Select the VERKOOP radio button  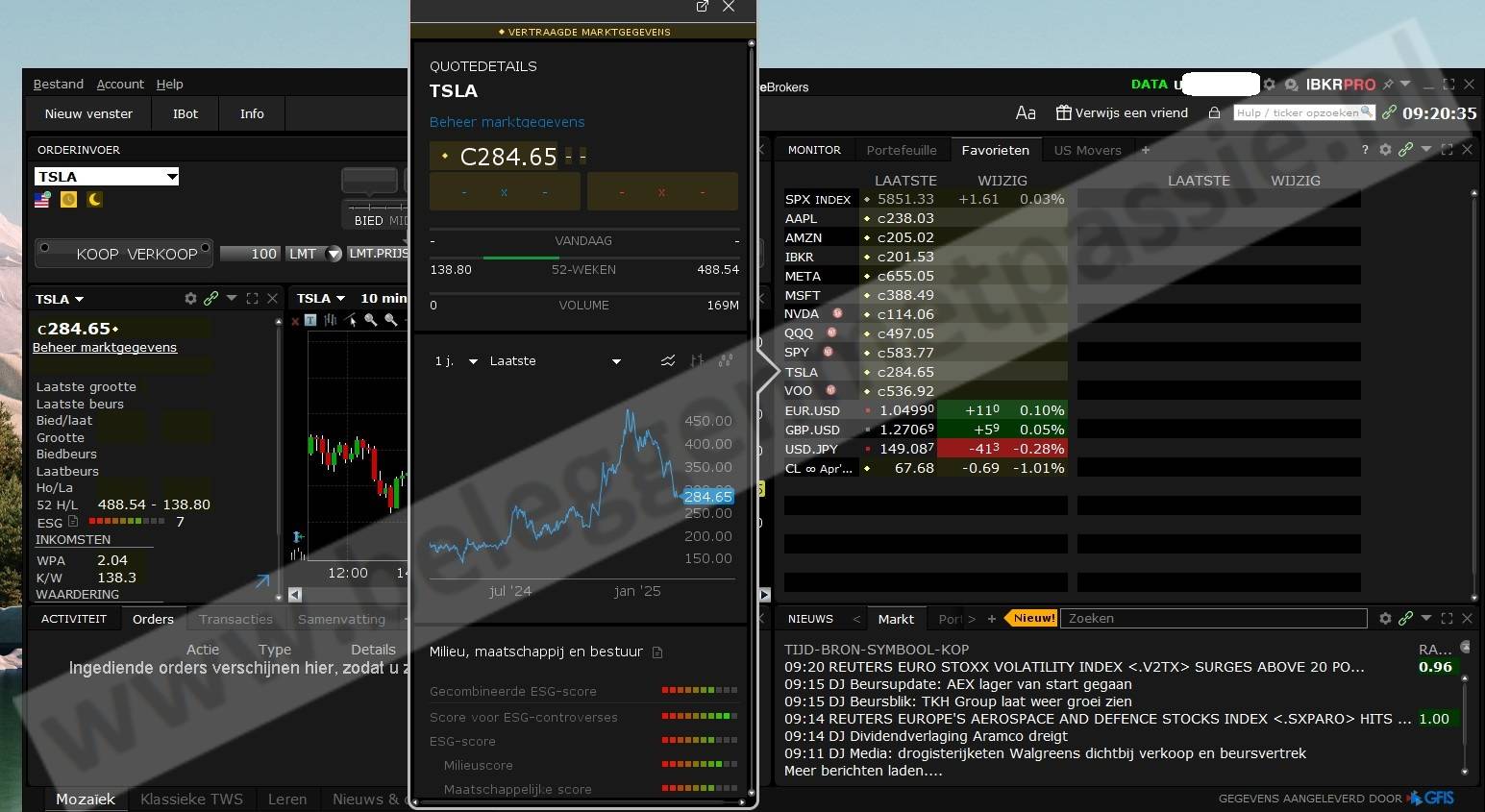pyautogui.click(x=205, y=248)
